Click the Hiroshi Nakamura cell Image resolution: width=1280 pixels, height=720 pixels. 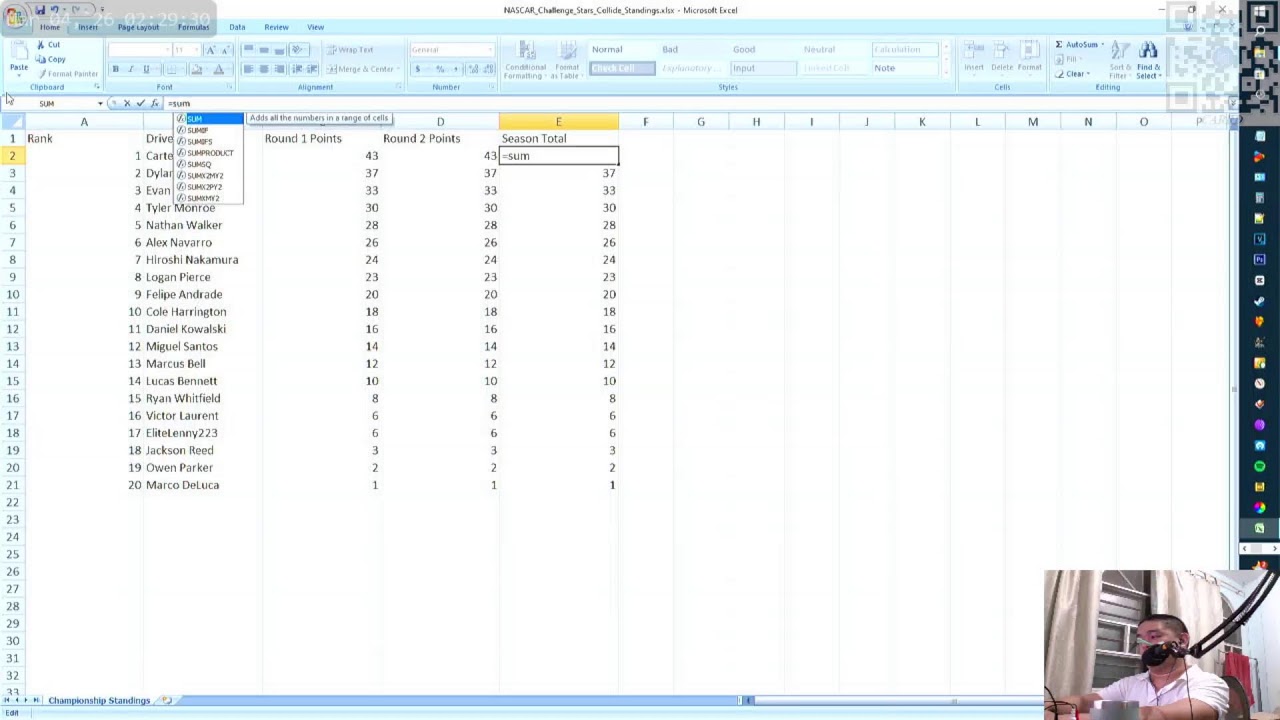[203, 260]
